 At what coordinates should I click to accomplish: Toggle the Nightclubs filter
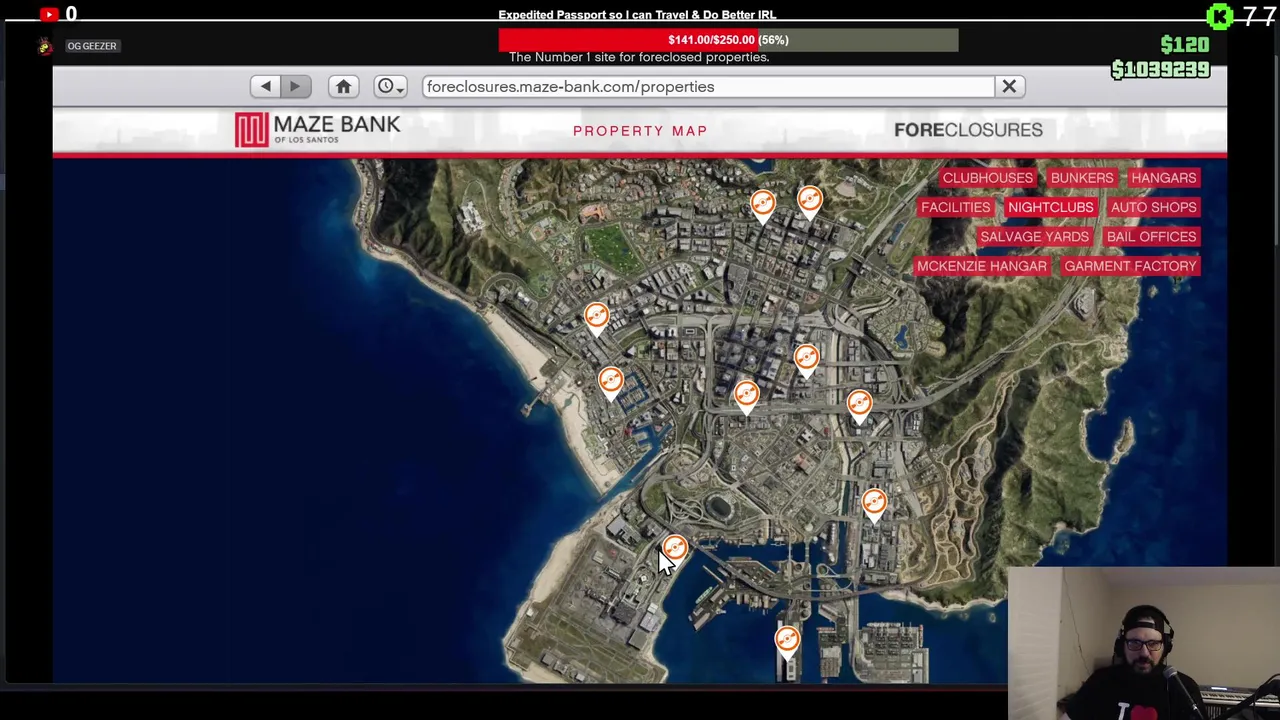(1050, 207)
